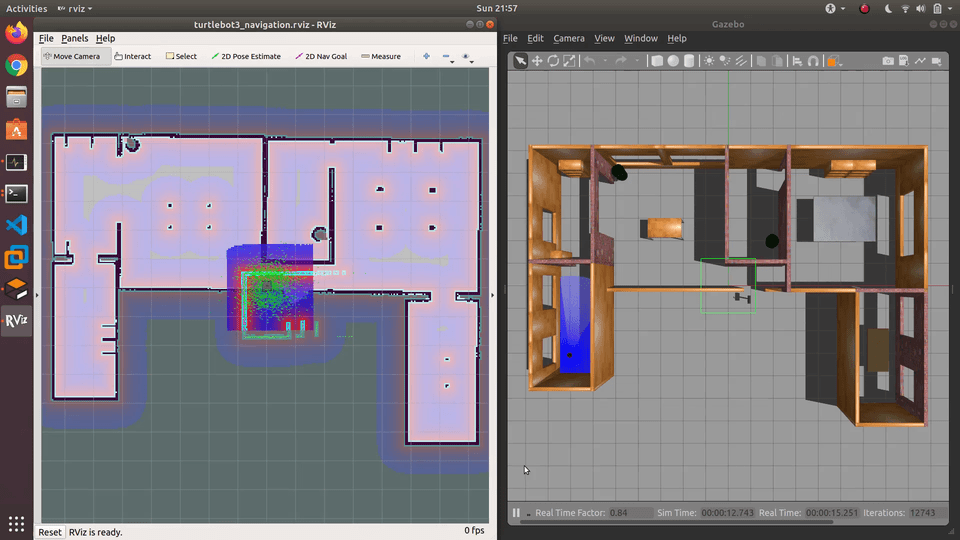Click the Reset button in RViz

[x=50, y=532]
